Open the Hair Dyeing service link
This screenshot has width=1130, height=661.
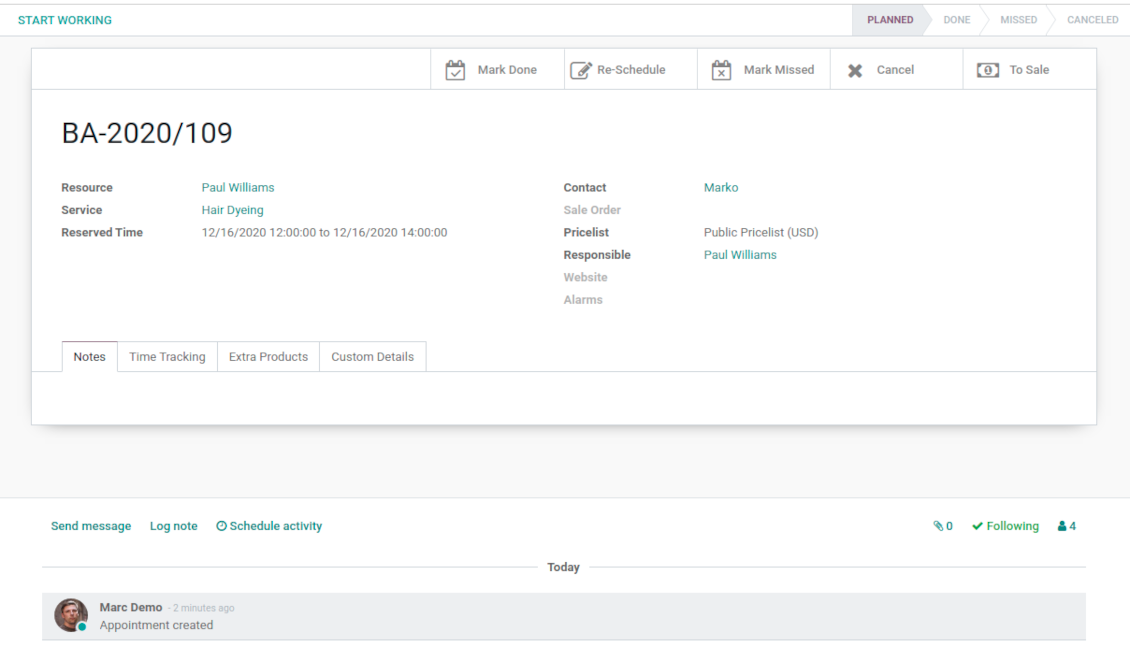pos(232,210)
